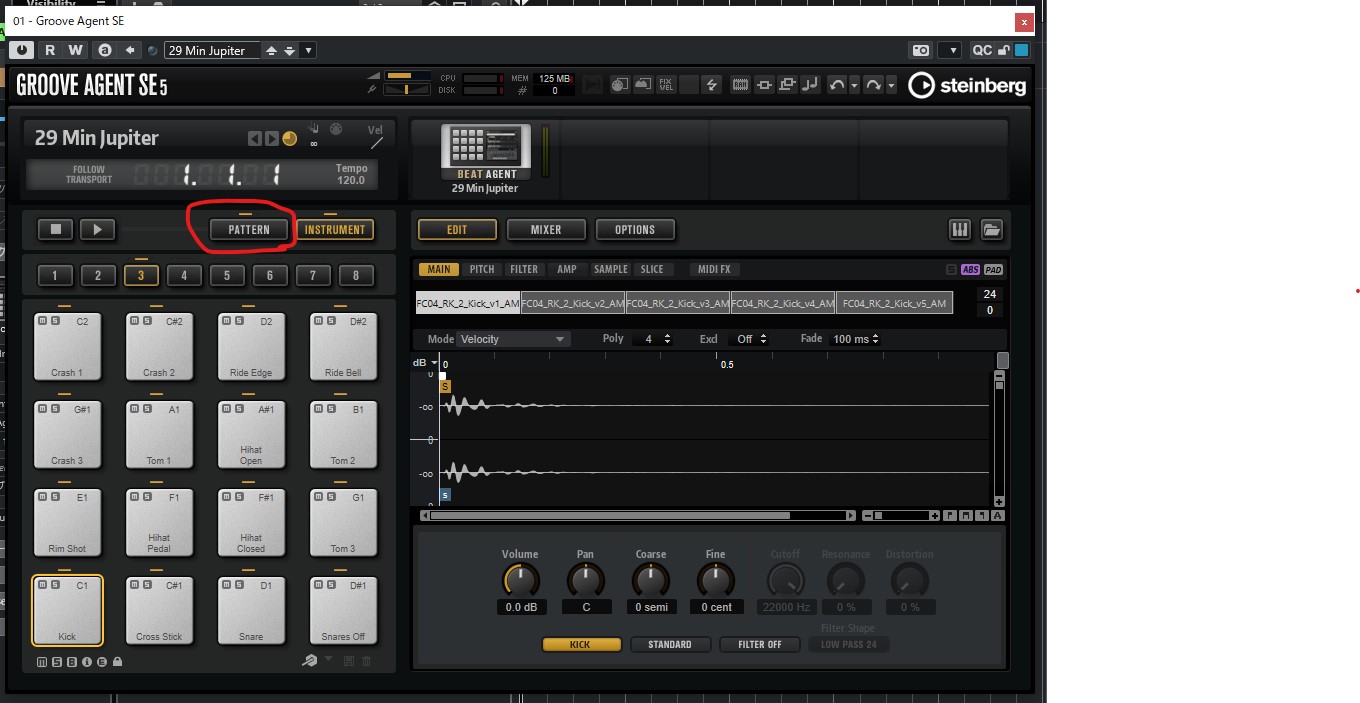Select pad group 1
This screenshot has width=1360, height=703.
coord(55,276)
